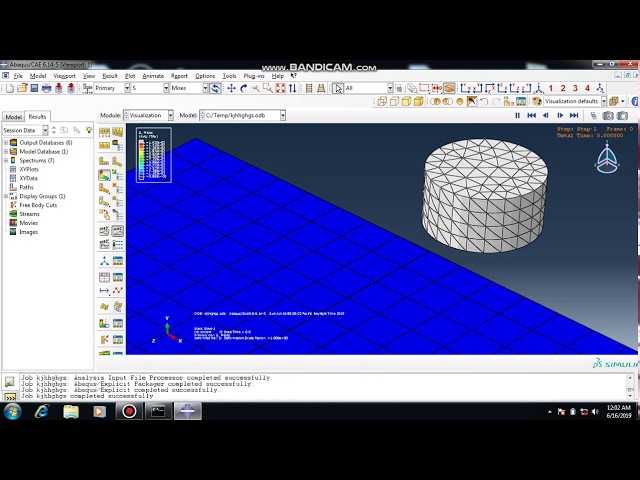Step to the previous frame

(546, 116)
